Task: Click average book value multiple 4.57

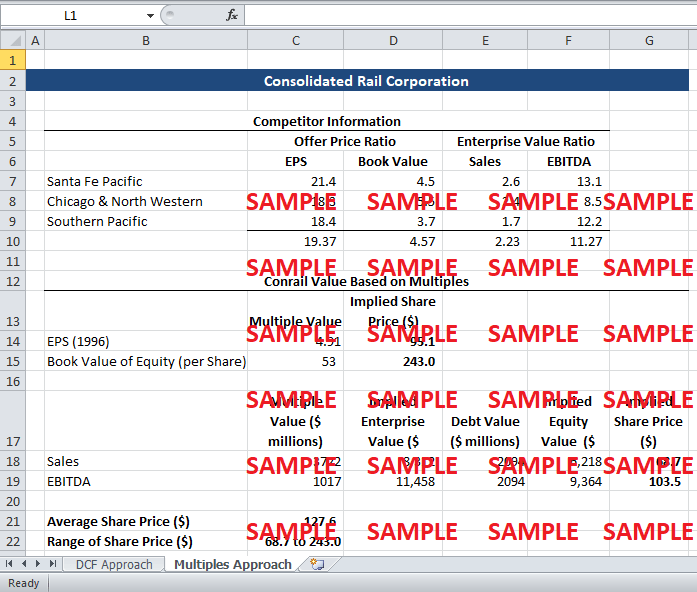Action: pos(422,241)
